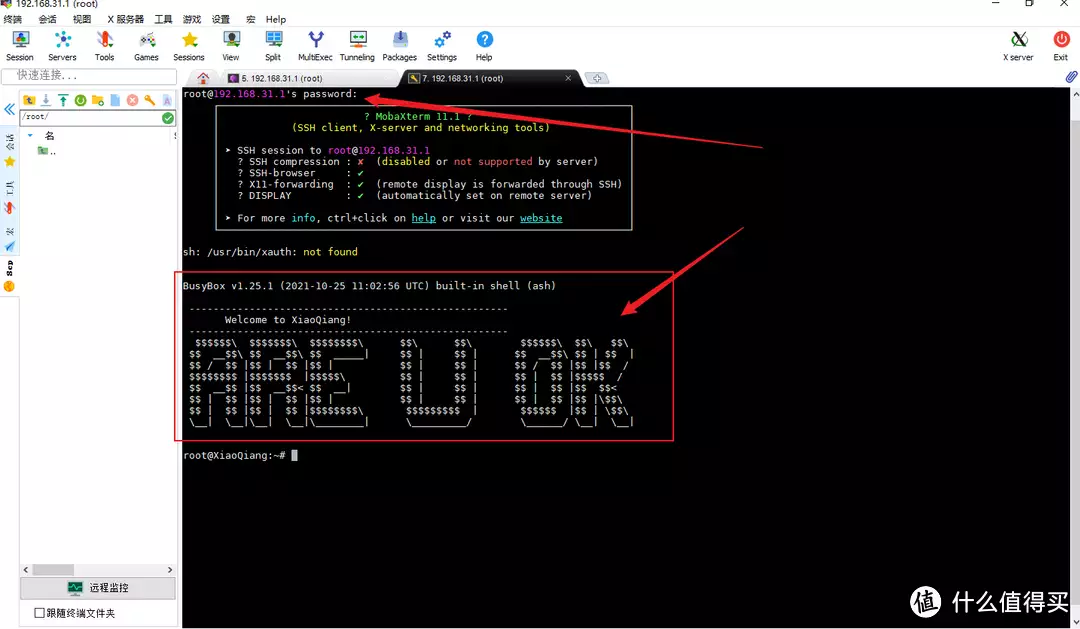The image size is (1080, 629).
Task: Click the root@XiaoQiang prompt line
Action: coord(240,455)
